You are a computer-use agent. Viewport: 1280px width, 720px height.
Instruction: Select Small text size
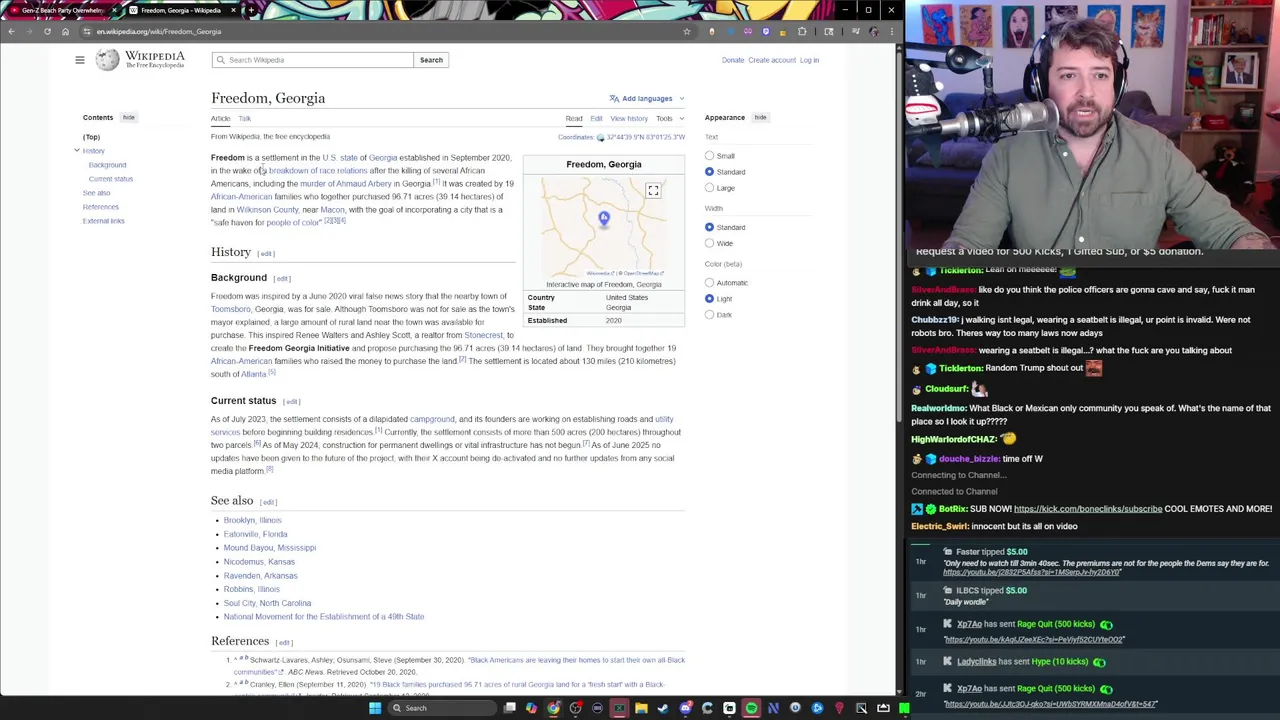point(709,156)
